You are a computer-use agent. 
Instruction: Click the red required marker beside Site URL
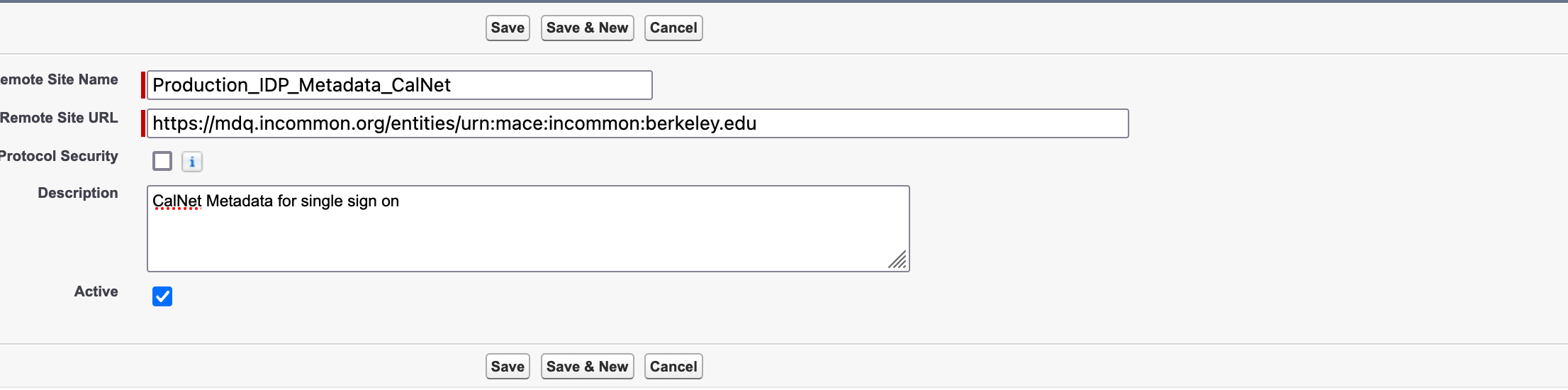tap(143, 123)
